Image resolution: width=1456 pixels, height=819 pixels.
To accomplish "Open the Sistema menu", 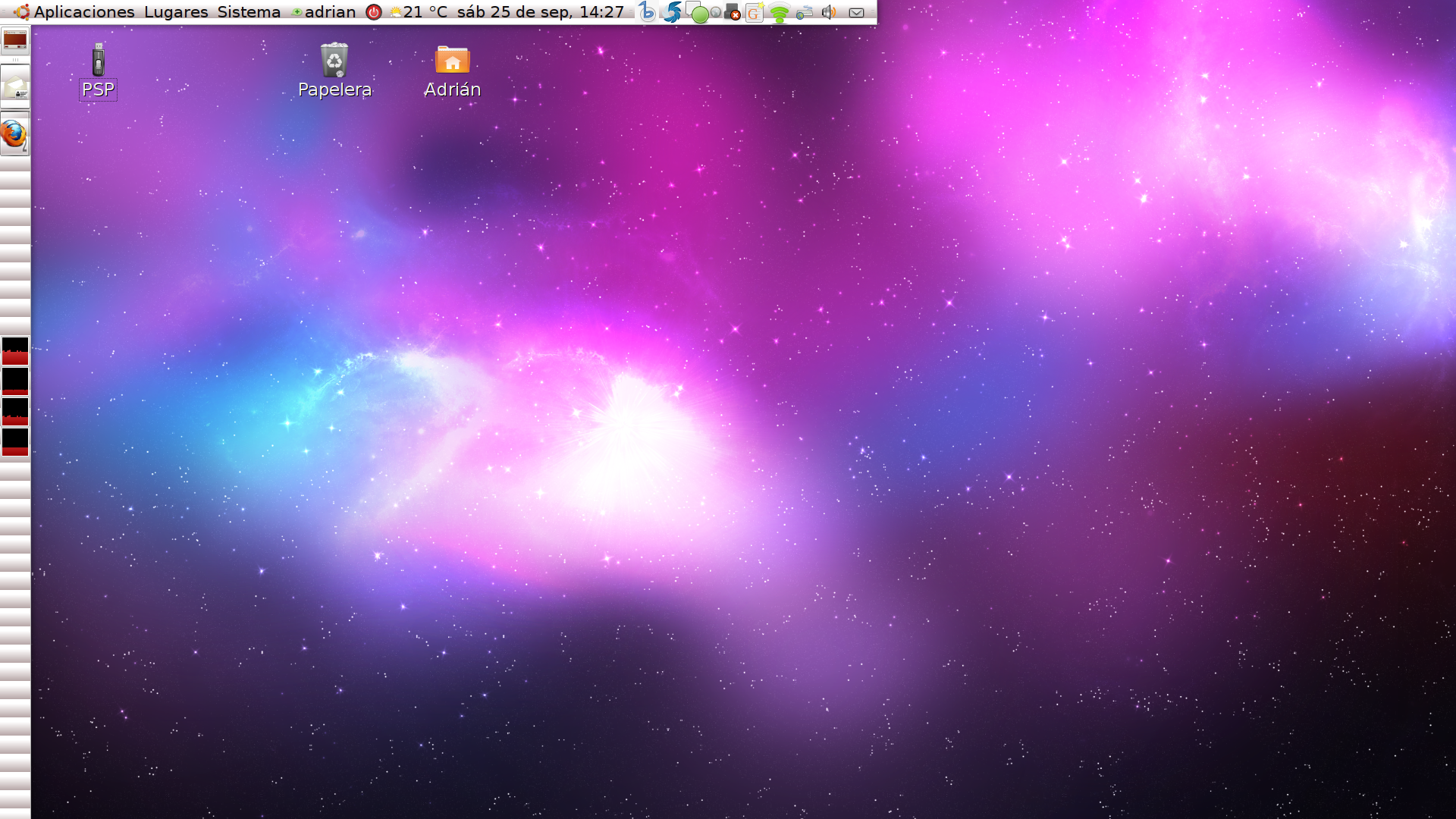I will (249, 12).
